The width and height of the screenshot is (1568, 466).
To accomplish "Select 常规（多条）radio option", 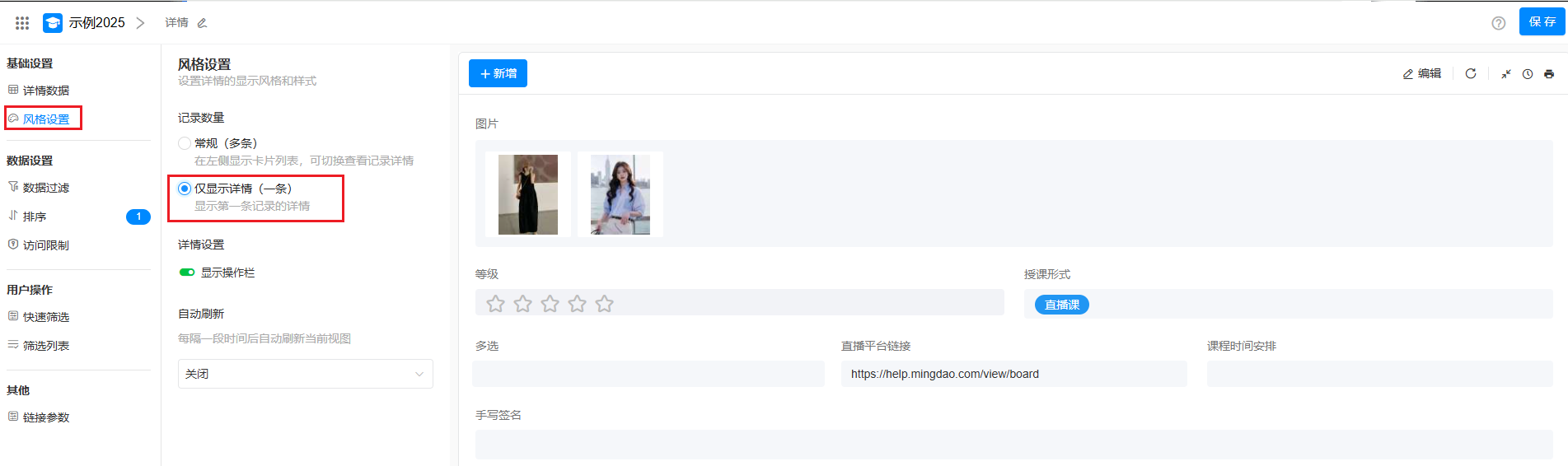I will (185, 143).
